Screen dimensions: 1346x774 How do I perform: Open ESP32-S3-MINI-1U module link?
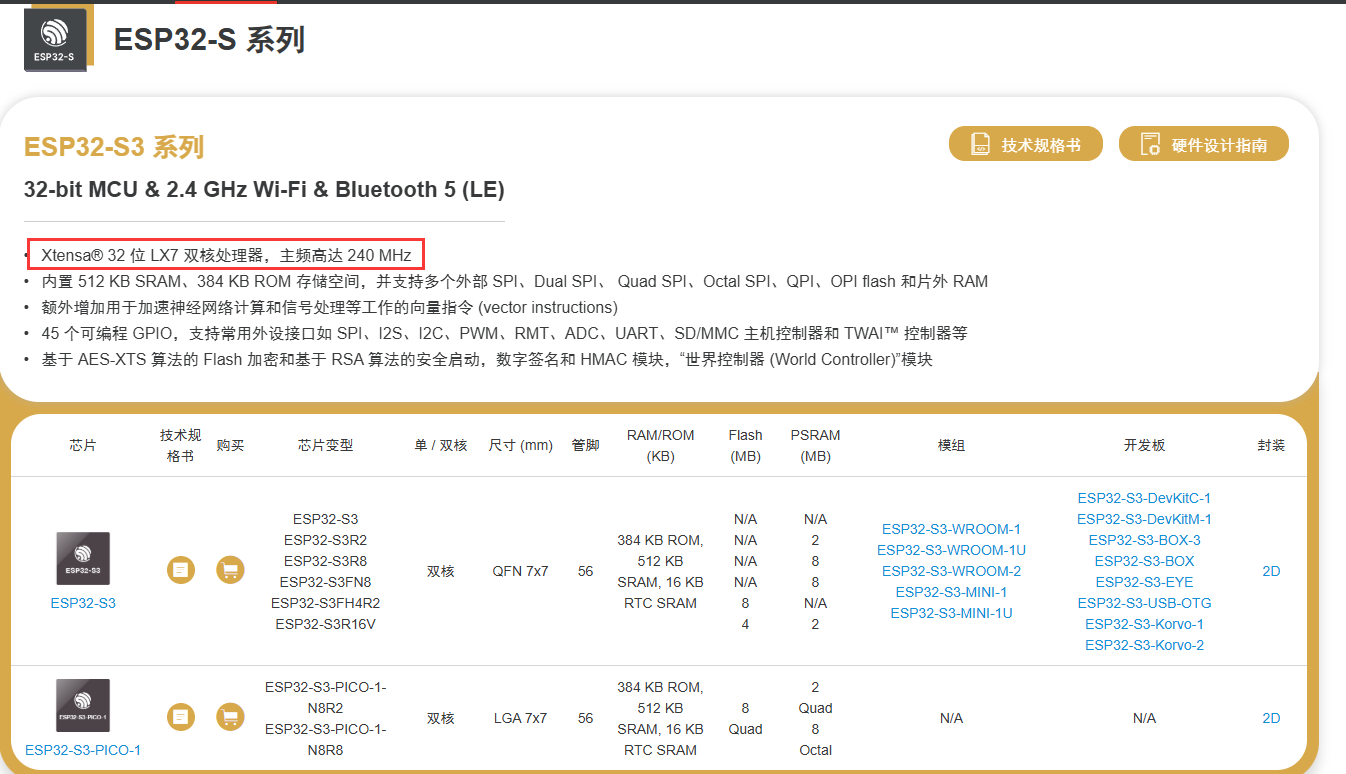pos(951,613)
